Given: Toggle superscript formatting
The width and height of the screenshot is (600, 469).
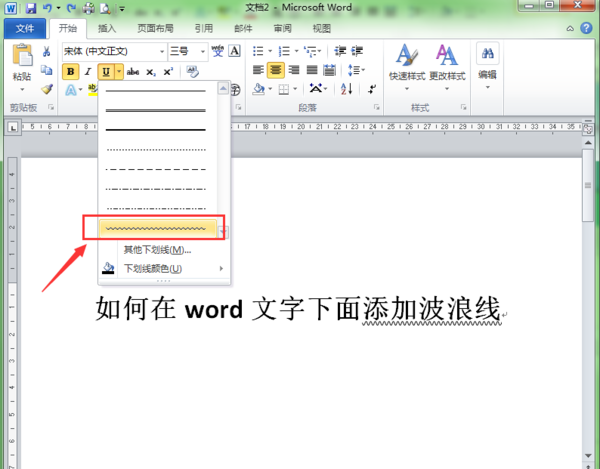Looking at the screenshot, I should [168, 72].
